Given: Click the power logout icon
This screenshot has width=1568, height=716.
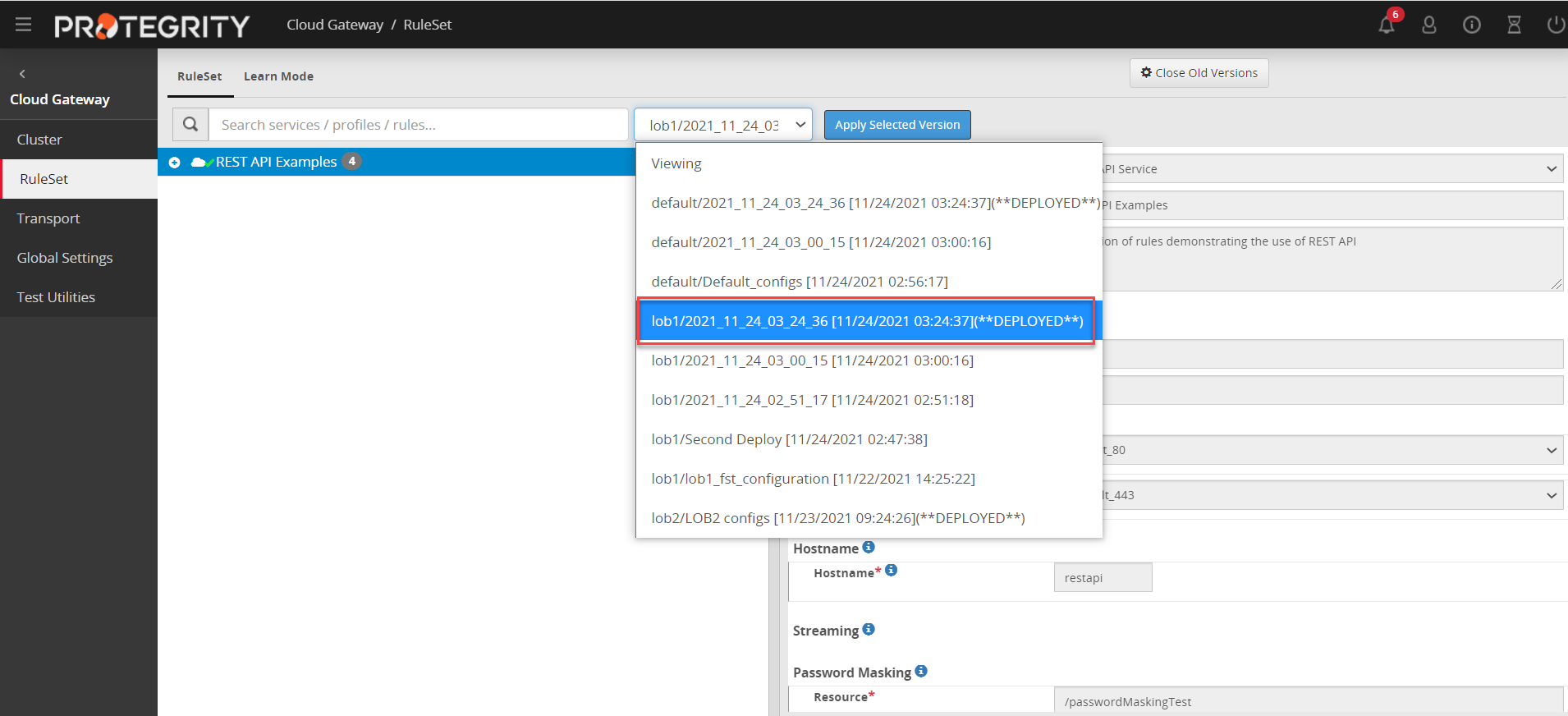Looking at the screenshot, I should click(1556, 25).
